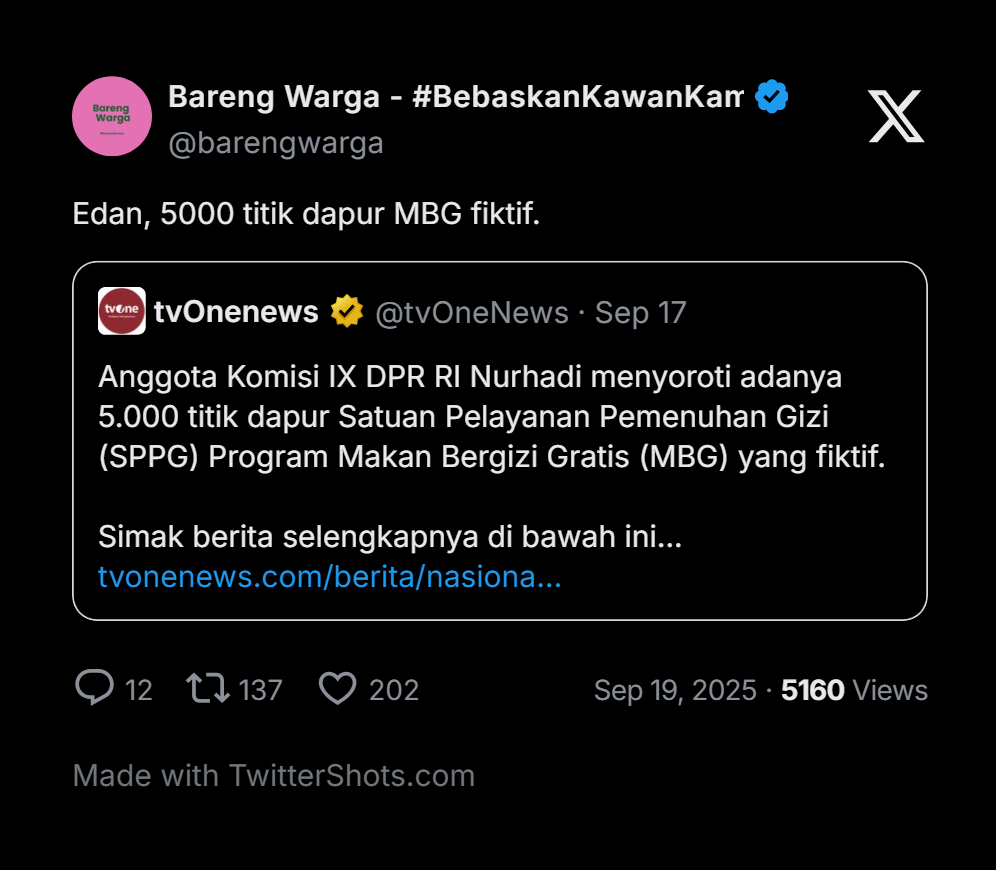Image resolution: width=996 pixels, height=870 pixels.
Task: Click the @barengwarga handle
Action: tap(276, 143)
